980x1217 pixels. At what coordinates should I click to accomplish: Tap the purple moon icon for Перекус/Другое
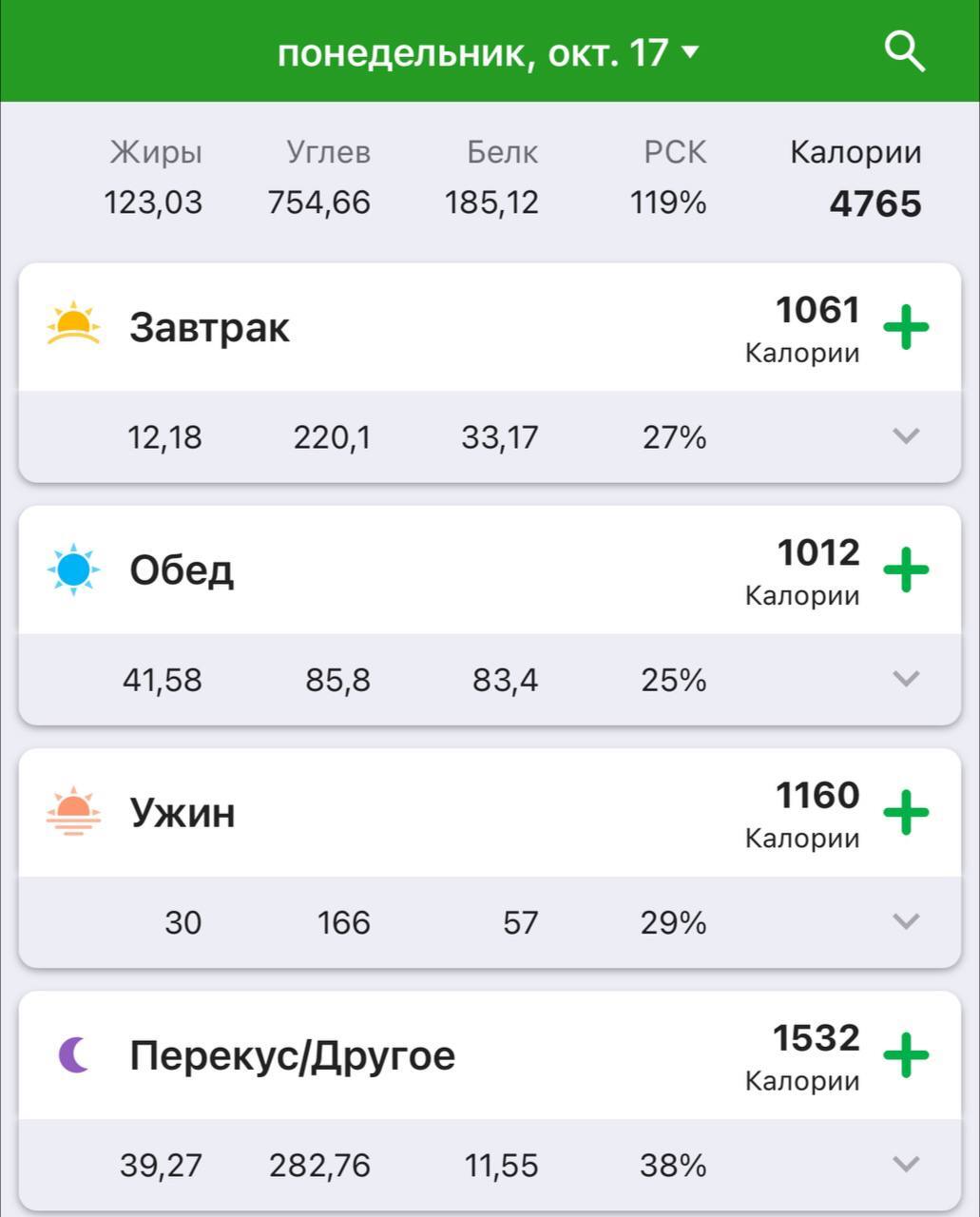pyautogui.click(x=73, y=1054)
